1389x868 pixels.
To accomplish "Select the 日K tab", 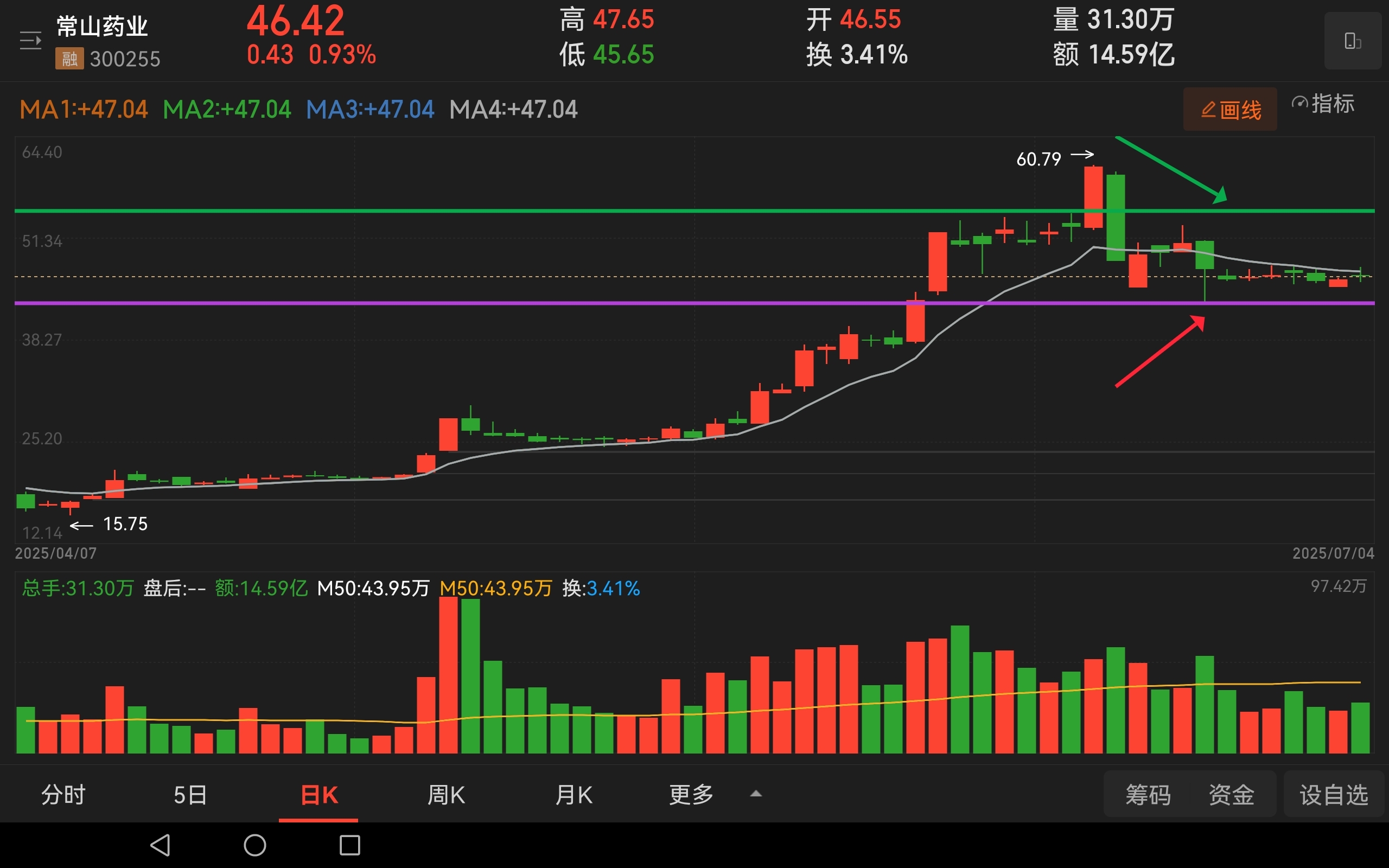I will click(x=319, y=795).
